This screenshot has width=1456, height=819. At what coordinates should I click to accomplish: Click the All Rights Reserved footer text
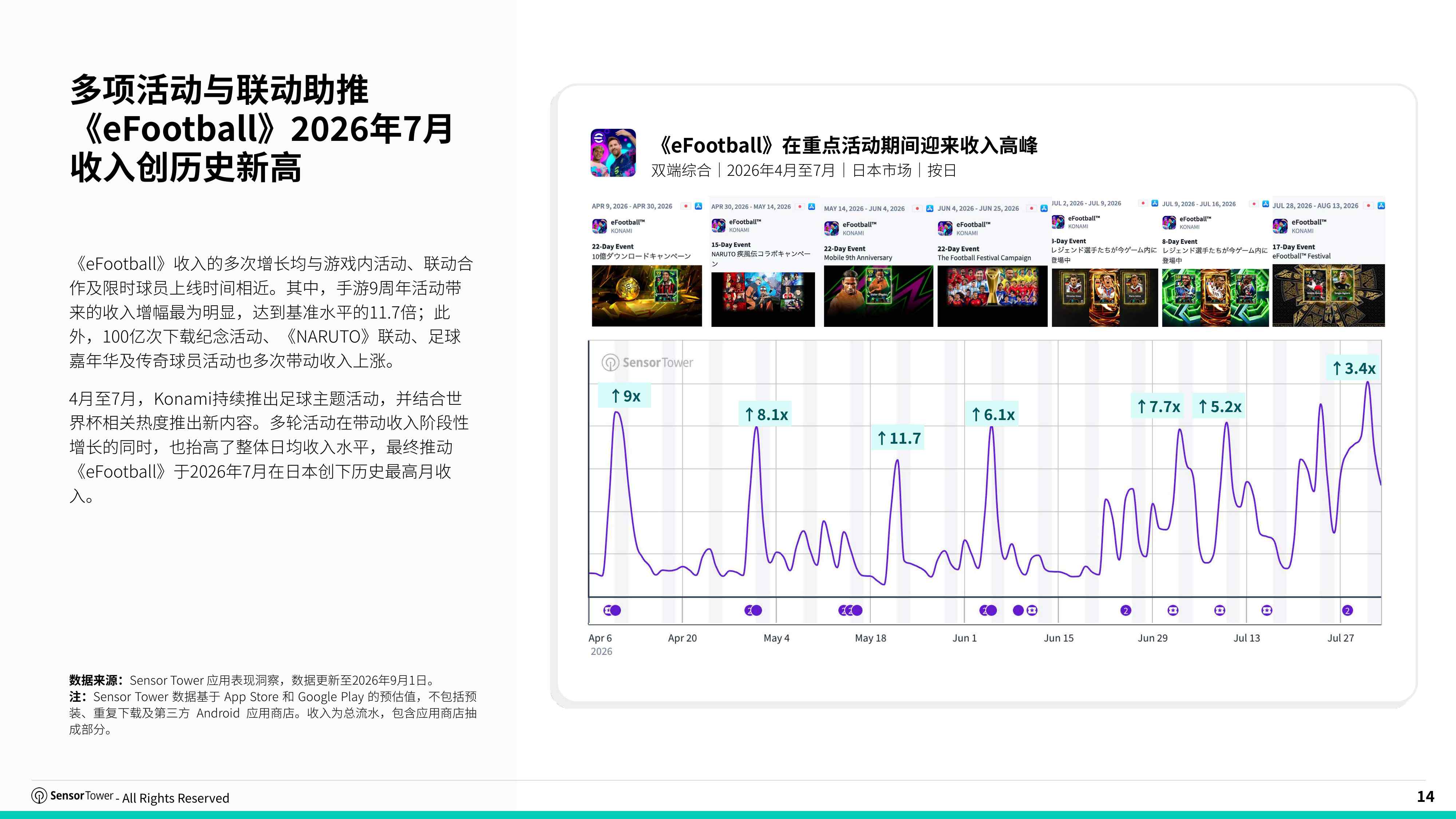point(176,798)
